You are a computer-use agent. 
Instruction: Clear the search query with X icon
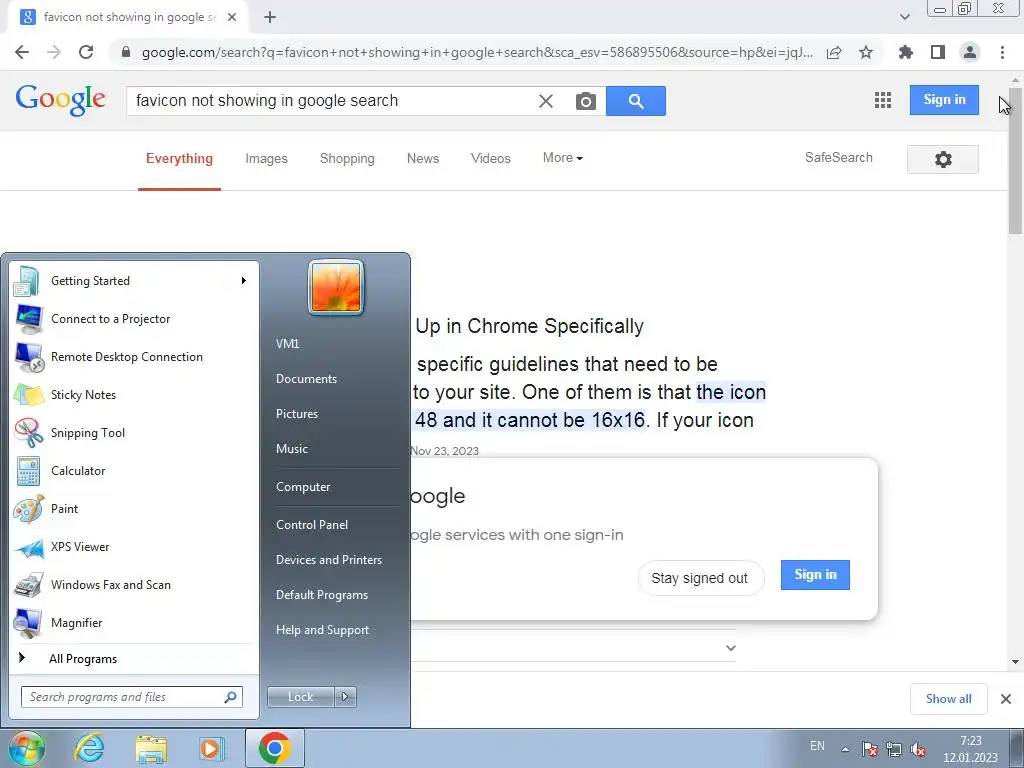(x=546, y=101)
